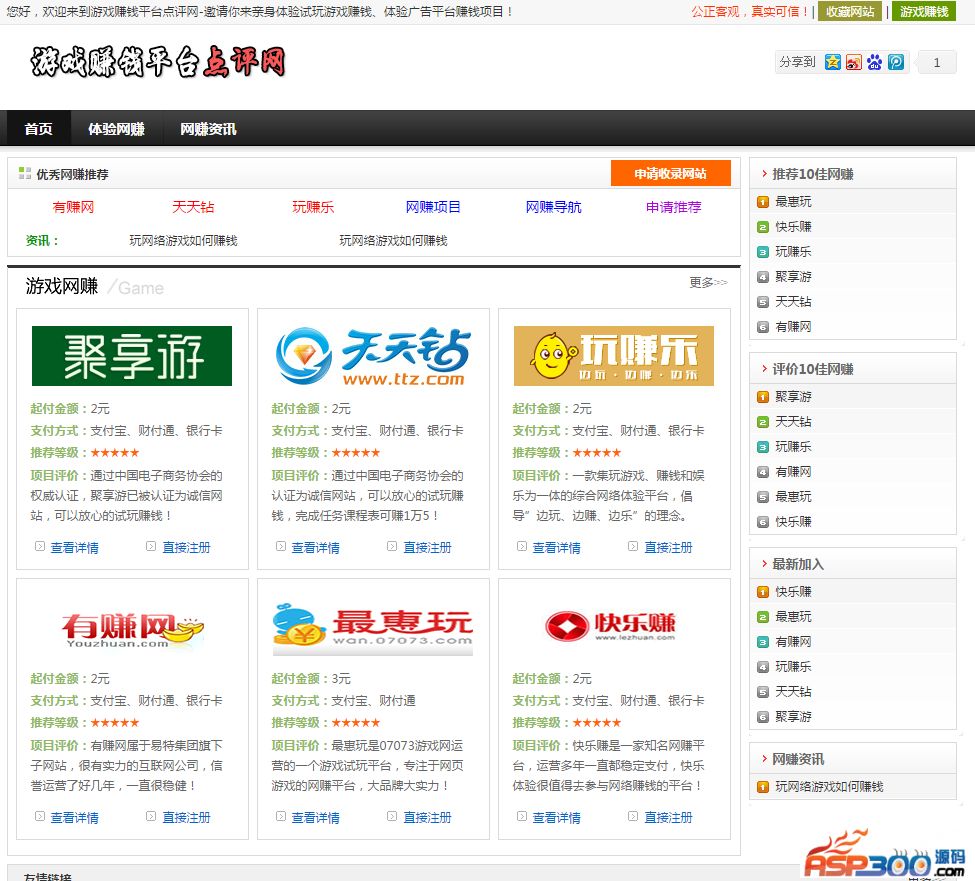Click 查看详情 under 有赚网 card
Image resolution: width=975 pixels, height=881 pixels.
coord(74,817)
